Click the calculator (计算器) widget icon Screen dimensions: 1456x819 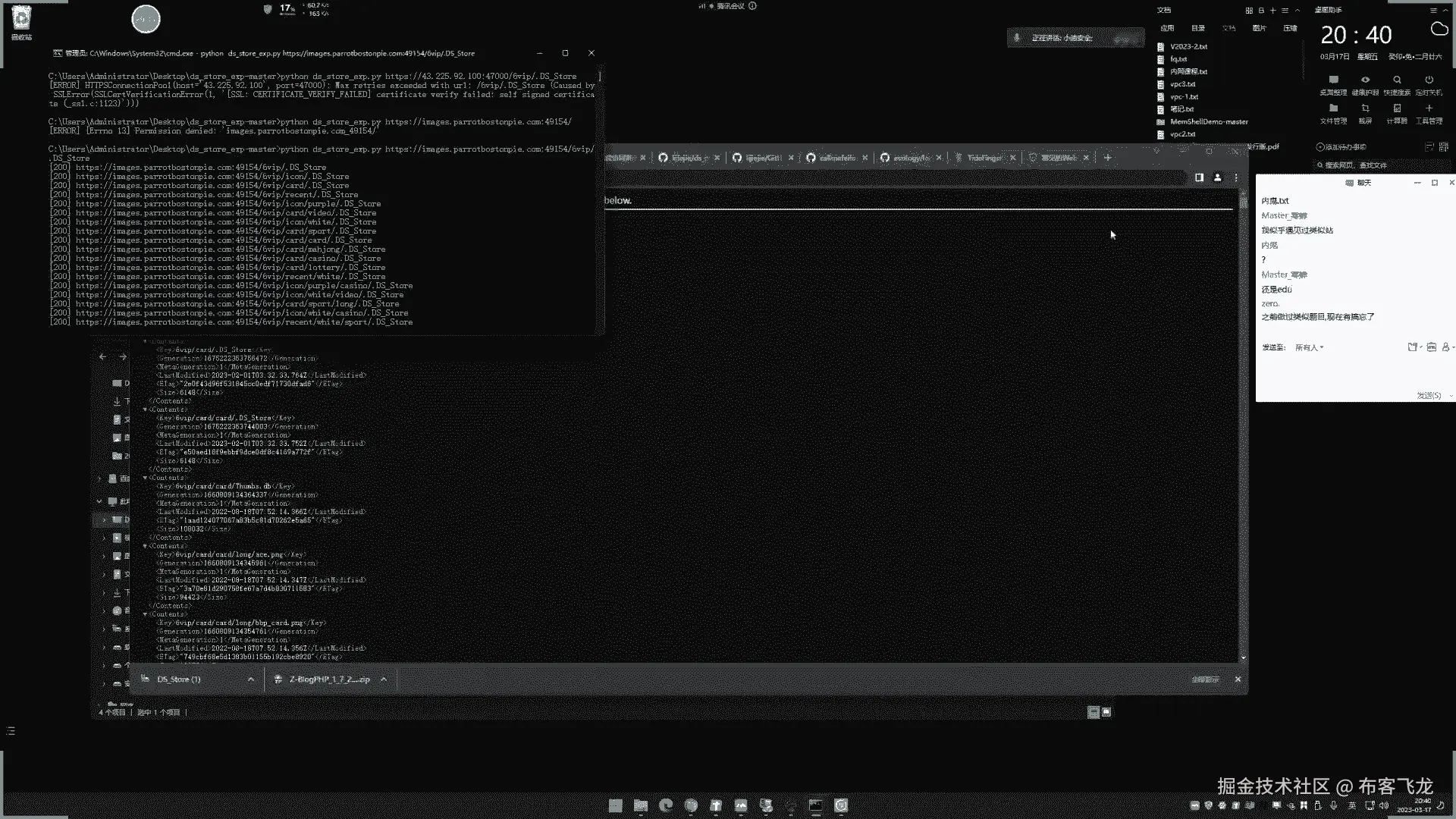click(1397, 109)
